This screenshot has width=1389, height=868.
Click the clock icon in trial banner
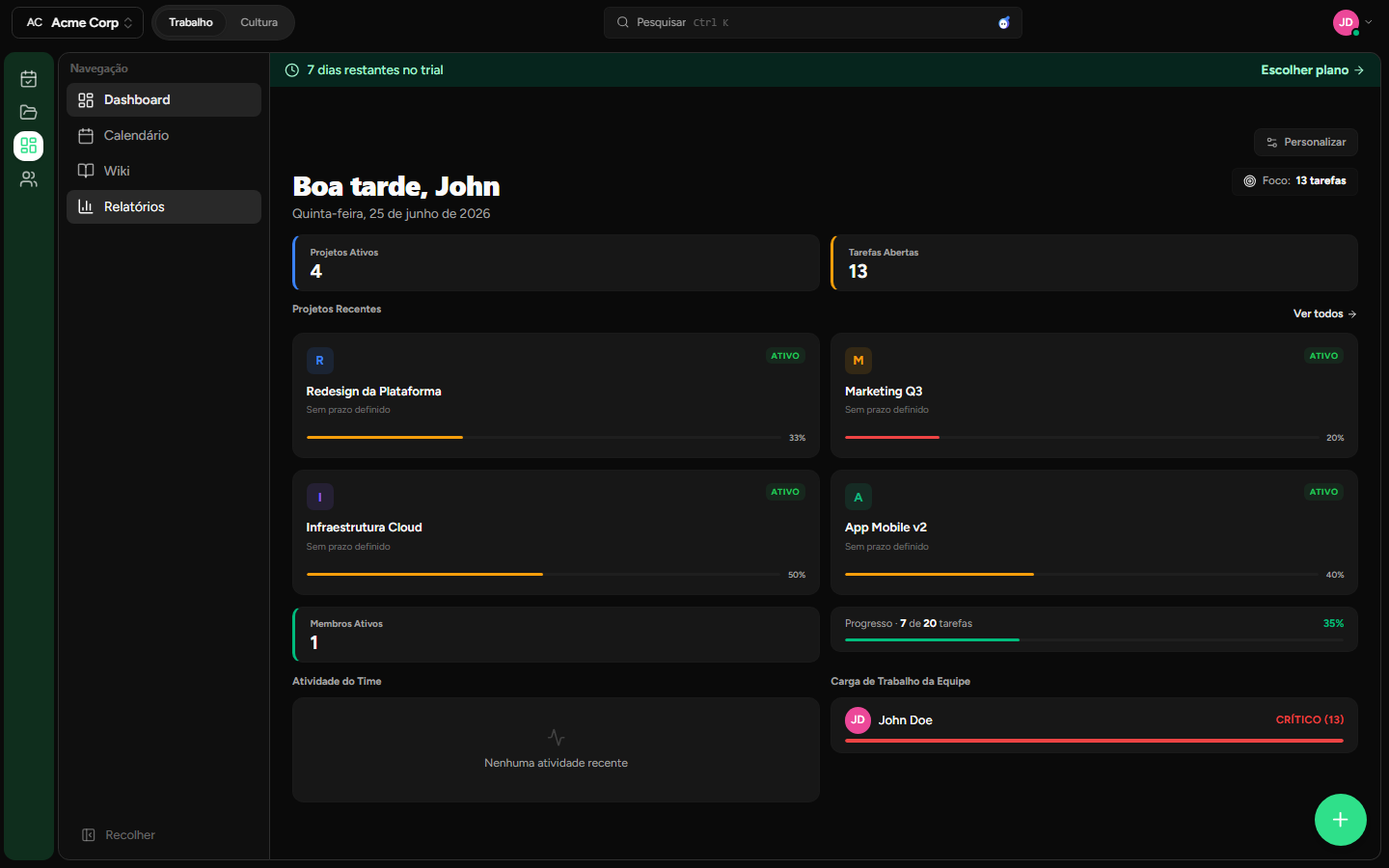point(292,70)
